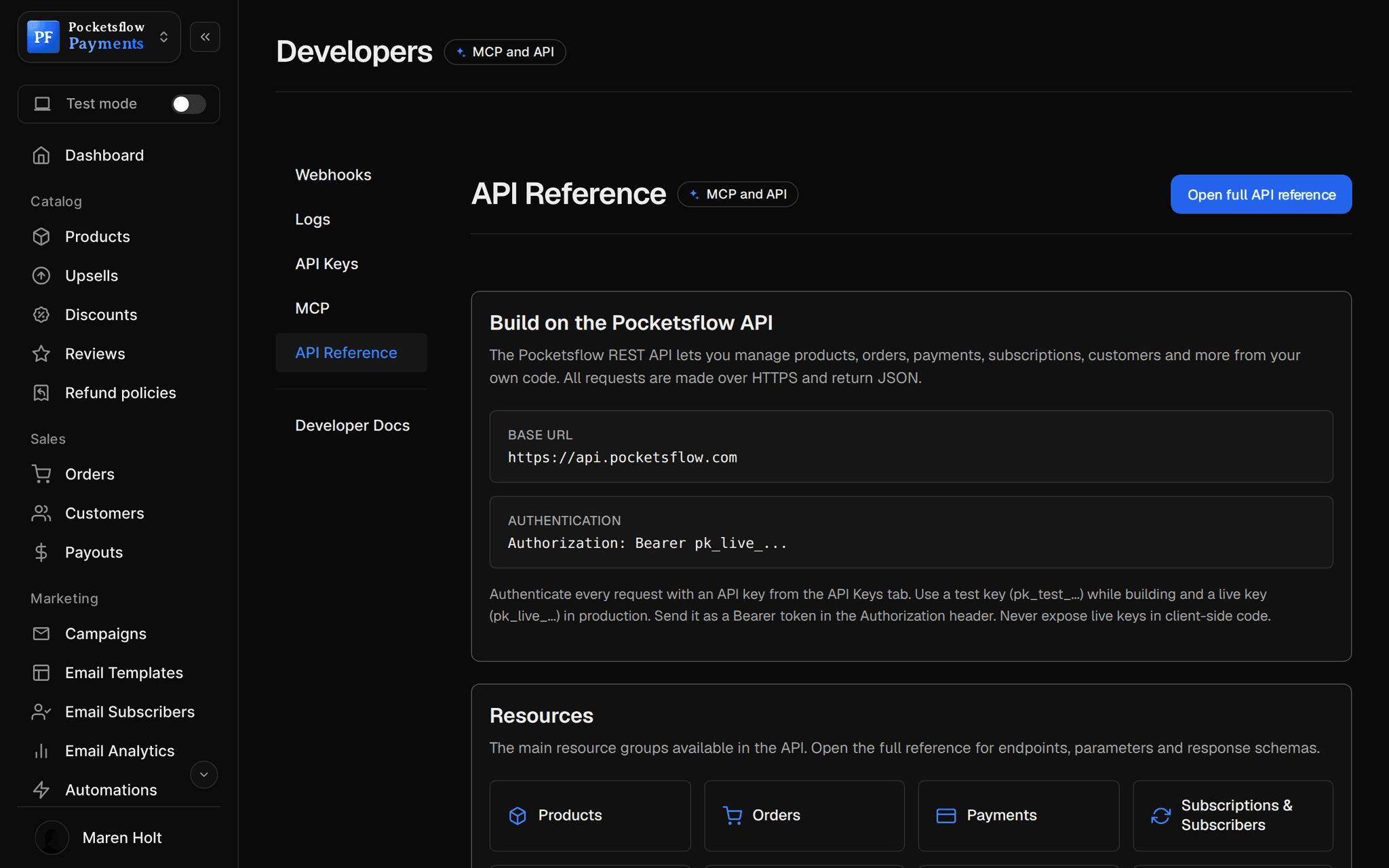The height and width of the screenshot is (868, 1389).
Task: Click the Reviews star icon
Action: (41, 354)
